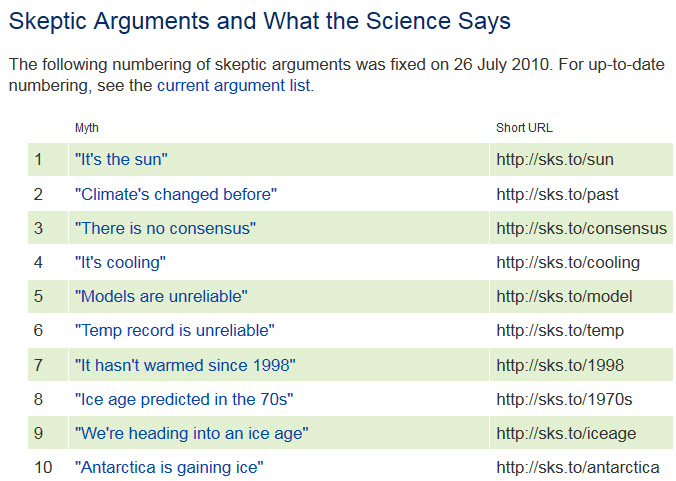Click the short URL sks.to/temp
The width and height of the screenshot is (676, 481).
click(x=557, y=330)
